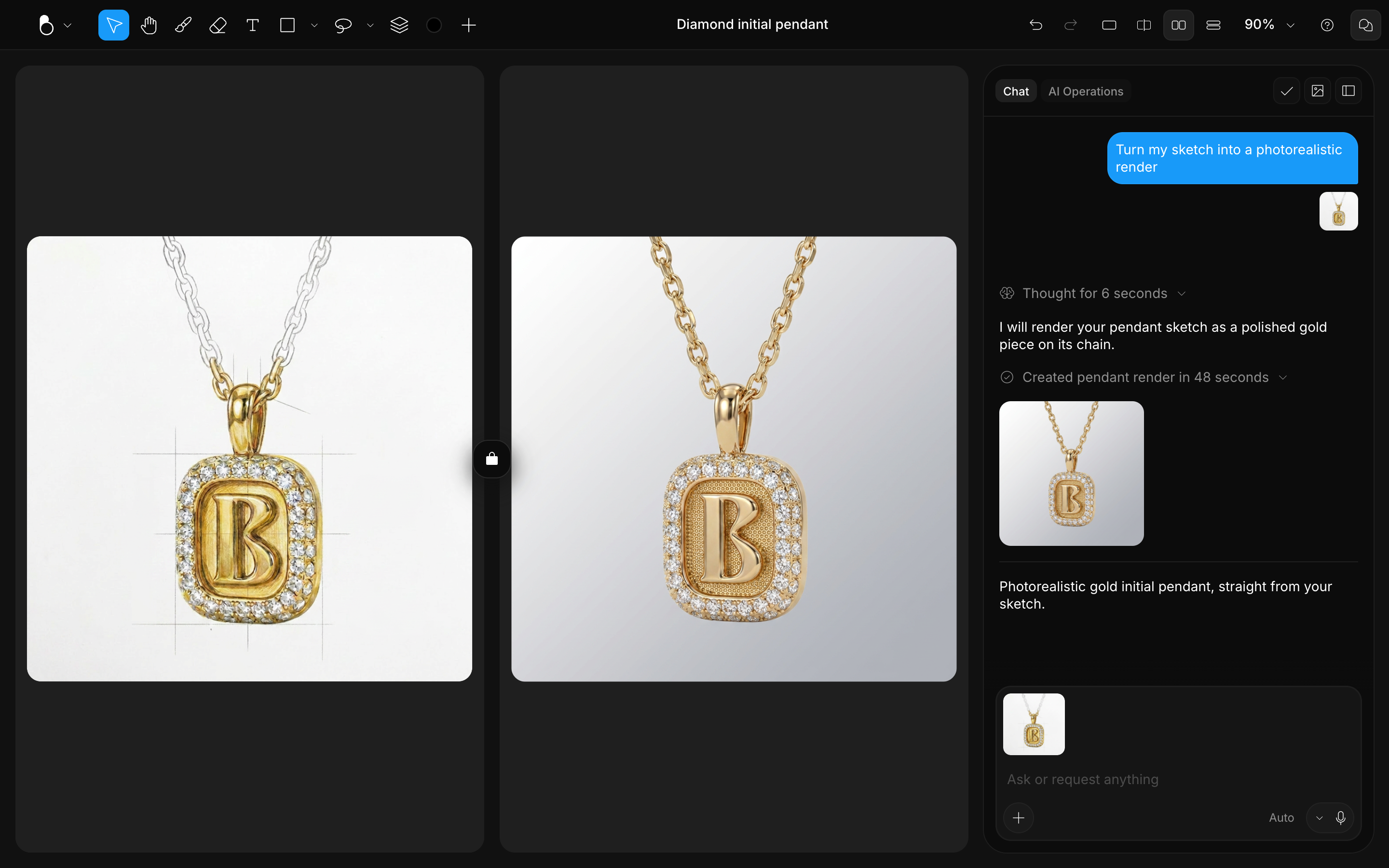
Task: Redo the last action
Action: click(x=1071, y=25)
